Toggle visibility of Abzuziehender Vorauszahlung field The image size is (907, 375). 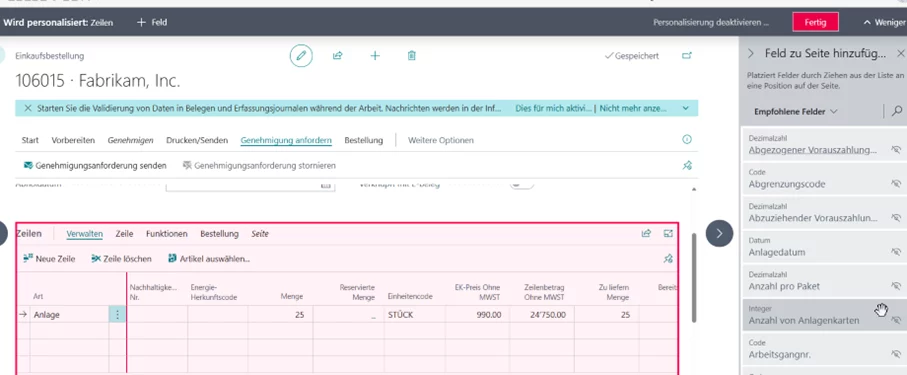point(896,218)
